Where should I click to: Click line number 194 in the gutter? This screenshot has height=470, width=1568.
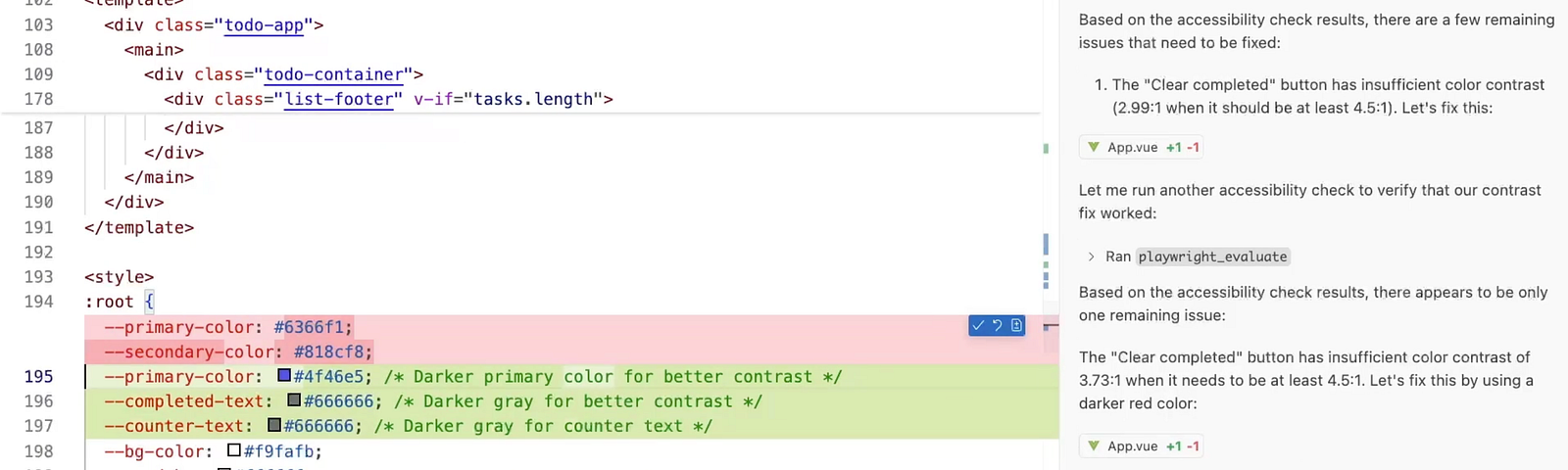click(x=38, y=302)
